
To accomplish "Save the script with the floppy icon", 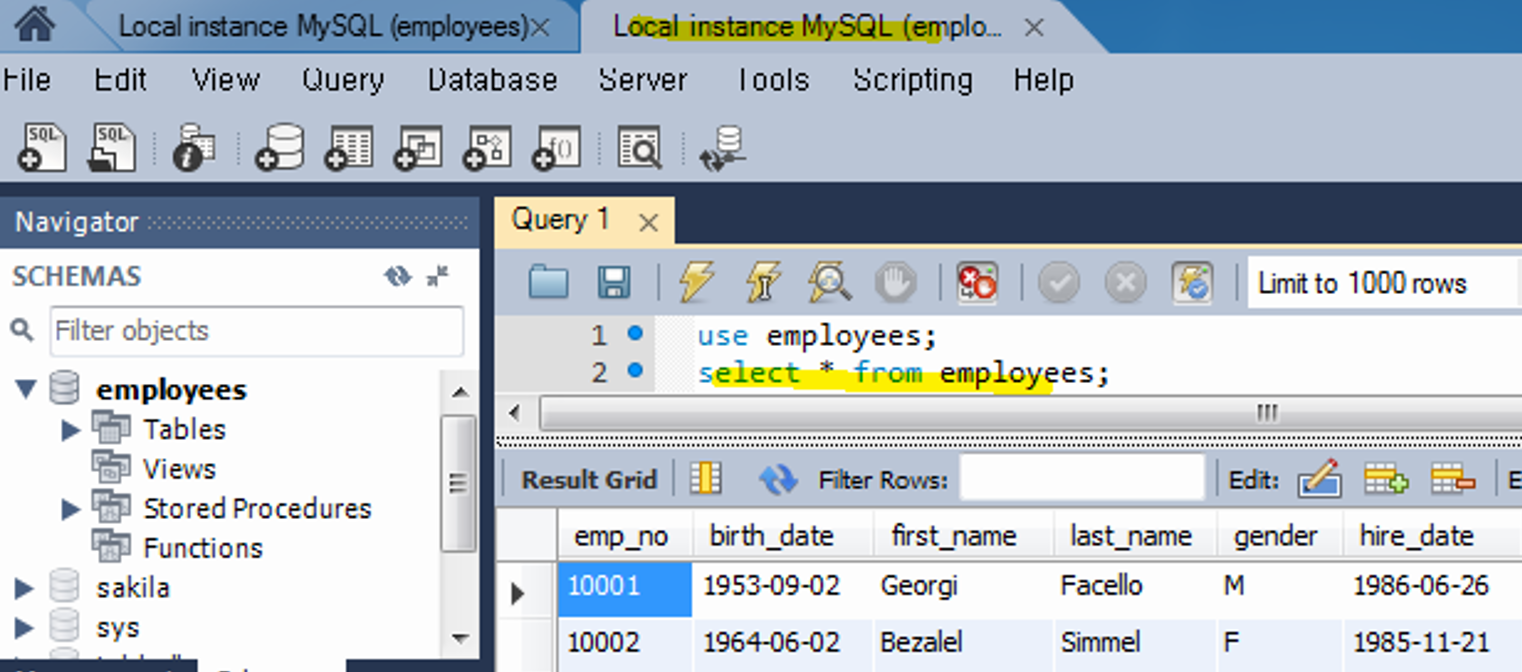I will tap(613, 283).
